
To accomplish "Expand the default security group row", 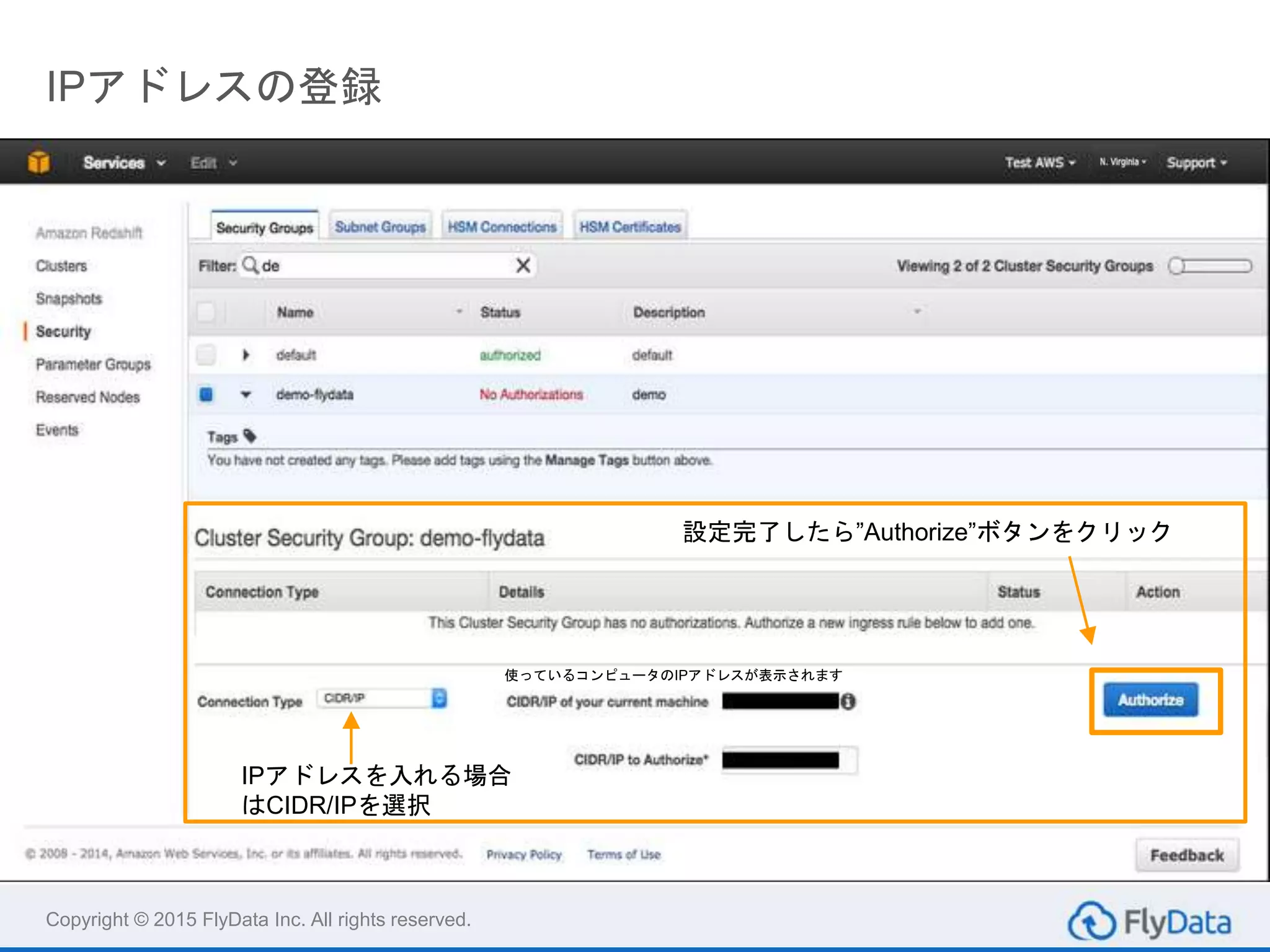I will point(246,355).
